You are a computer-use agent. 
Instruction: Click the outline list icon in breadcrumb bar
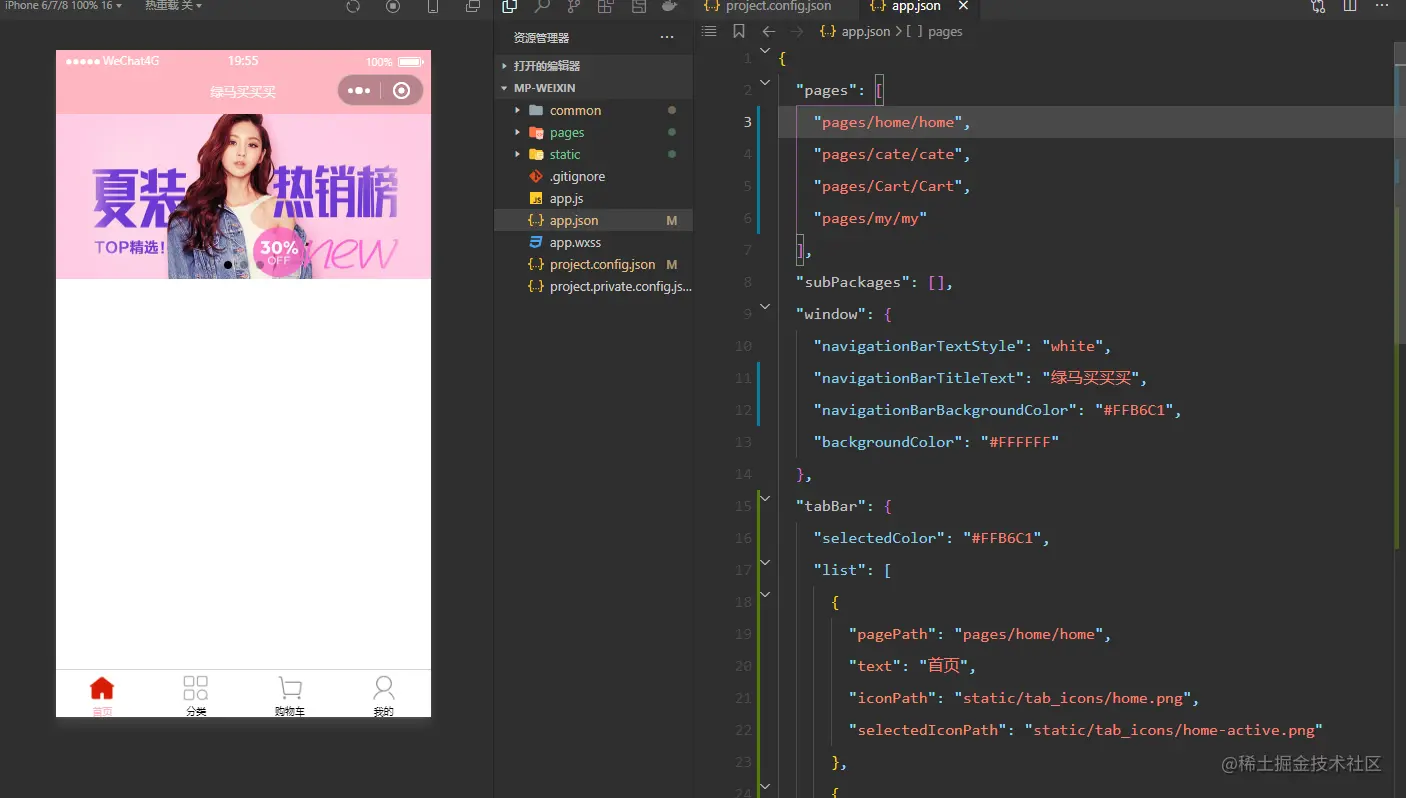[709, 31]
